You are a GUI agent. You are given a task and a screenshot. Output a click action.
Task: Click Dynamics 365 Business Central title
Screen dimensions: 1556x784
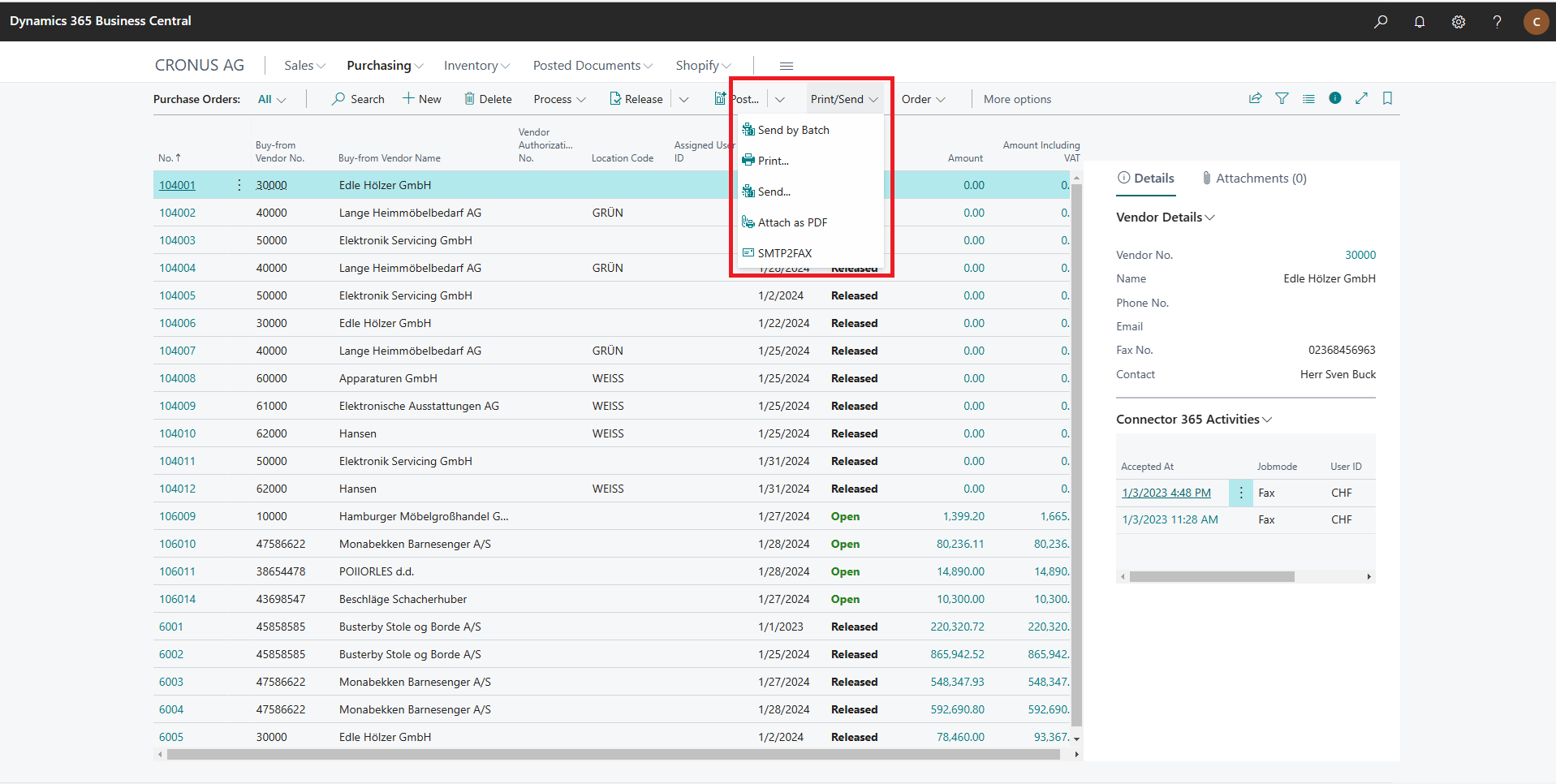[x=101, y=21]
